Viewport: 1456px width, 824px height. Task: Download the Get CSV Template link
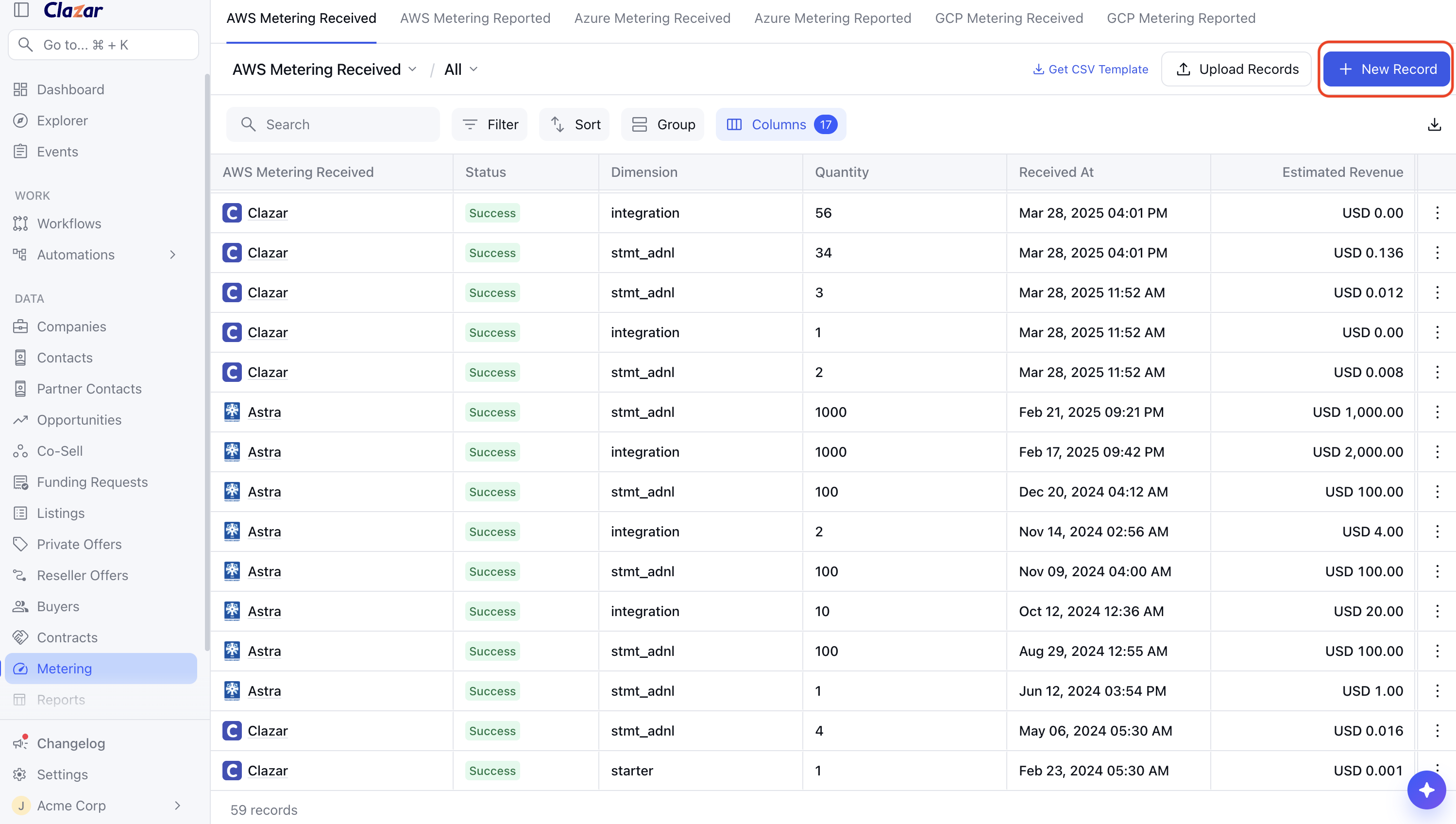pyautogui.click(x=1090, y=69)
